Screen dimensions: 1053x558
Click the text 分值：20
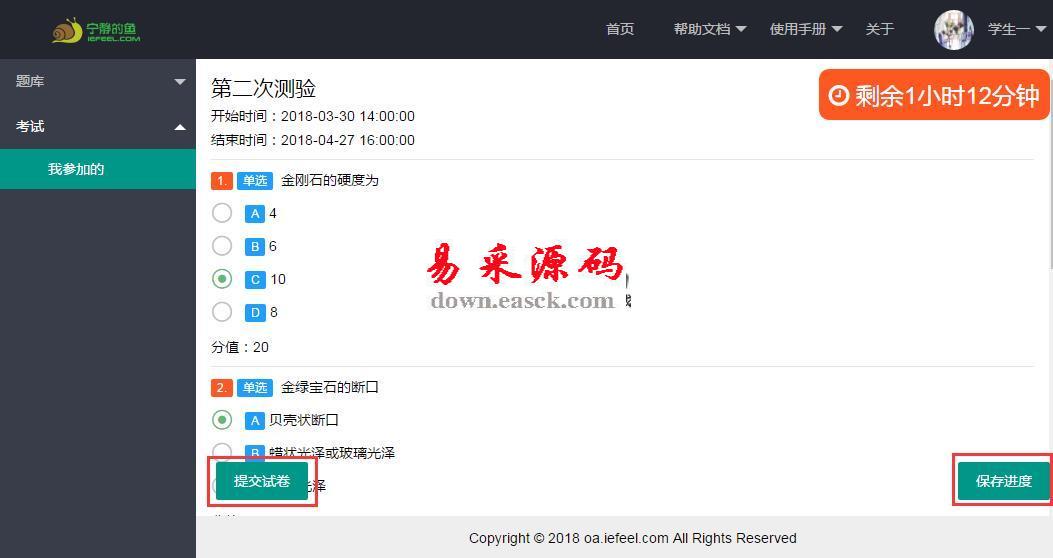(x=240, y=347)
